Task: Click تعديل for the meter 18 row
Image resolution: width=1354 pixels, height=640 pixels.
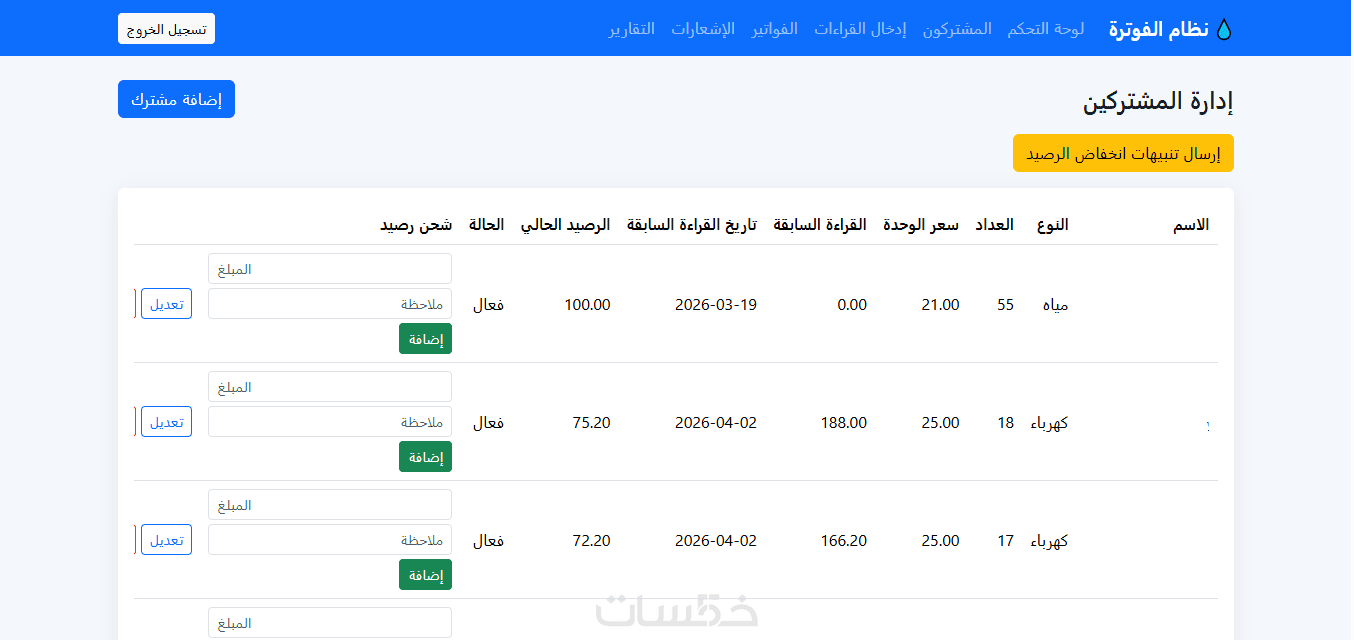Action: [166, 422]
